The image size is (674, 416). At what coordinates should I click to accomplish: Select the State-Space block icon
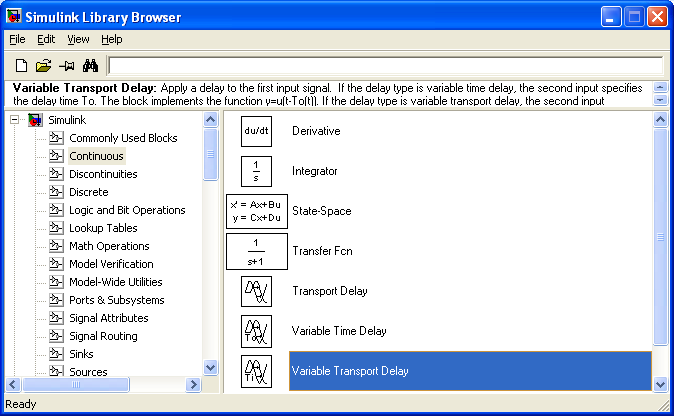(x=257, y=211)
